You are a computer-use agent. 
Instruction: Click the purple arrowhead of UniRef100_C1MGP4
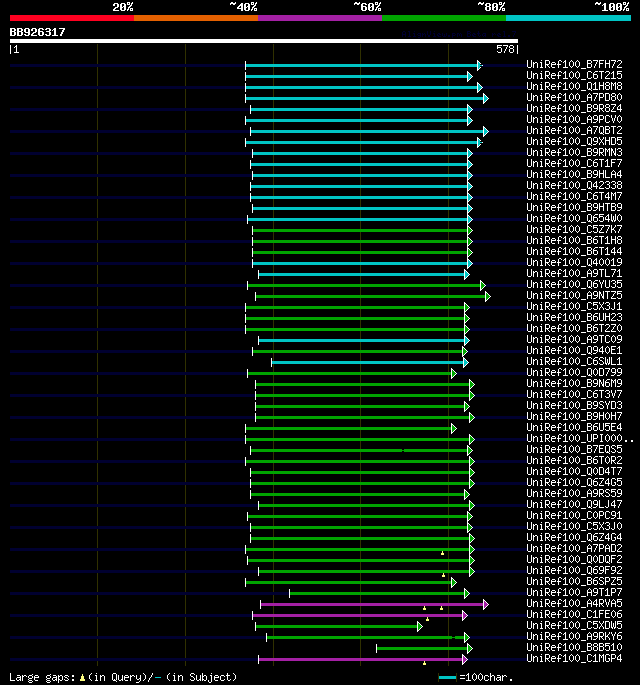coord(464,660)
